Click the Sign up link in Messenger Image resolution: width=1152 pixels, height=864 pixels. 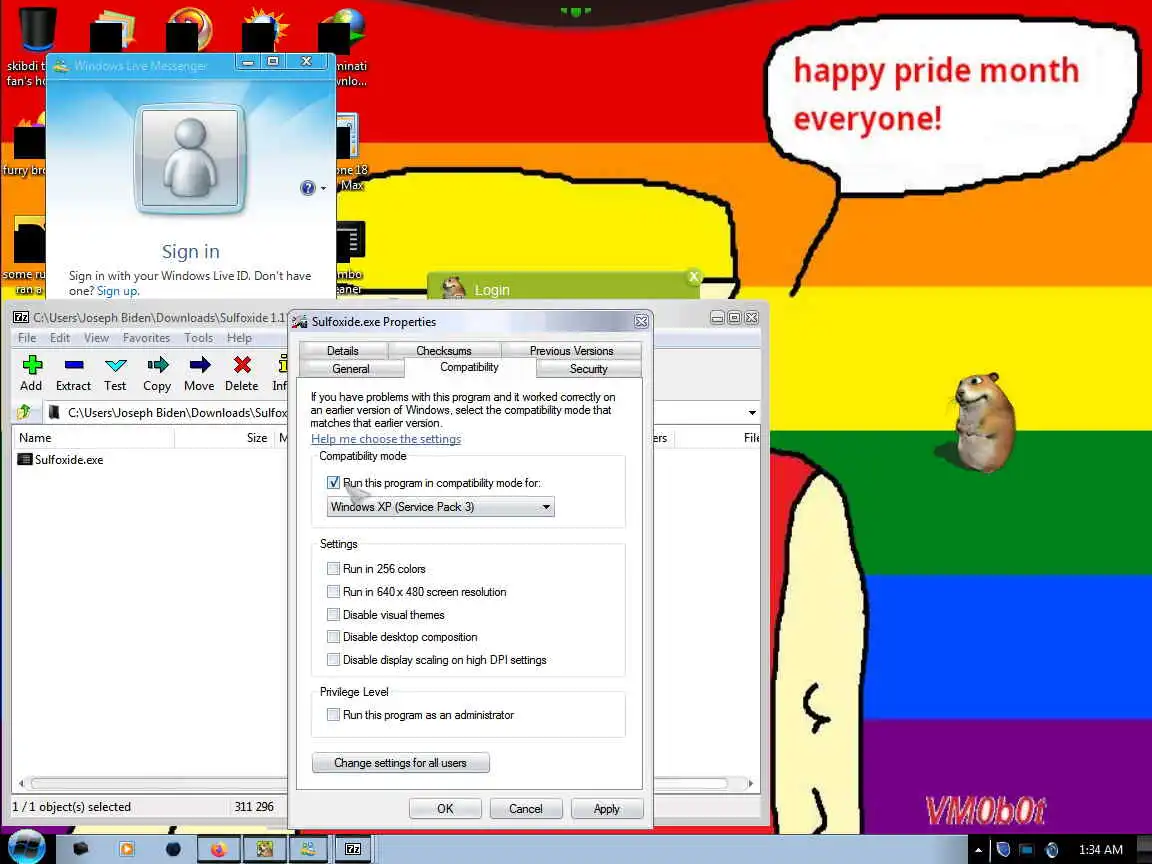pos(117,291)
